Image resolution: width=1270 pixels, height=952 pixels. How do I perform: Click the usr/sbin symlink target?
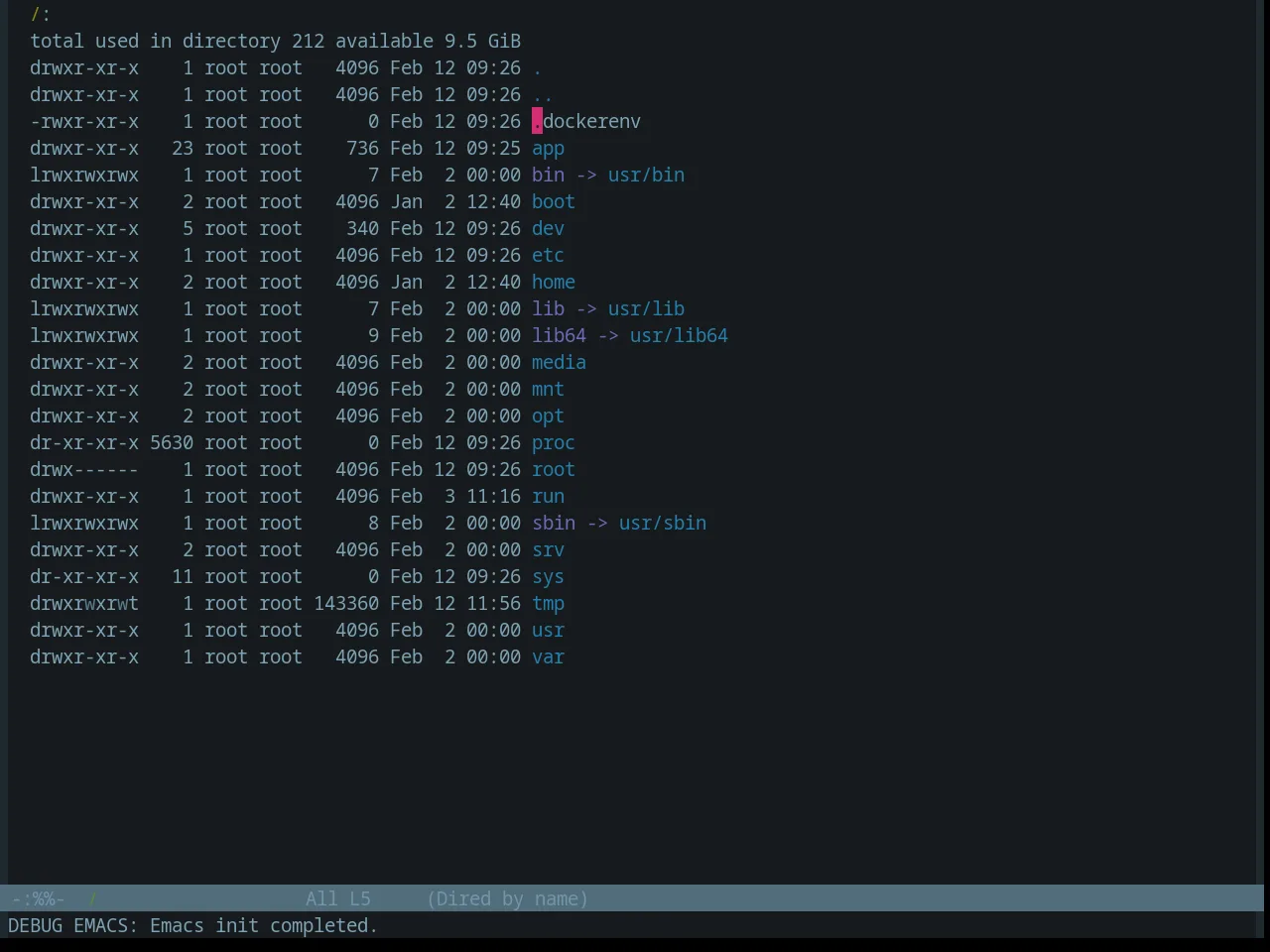tap(663, 524)
